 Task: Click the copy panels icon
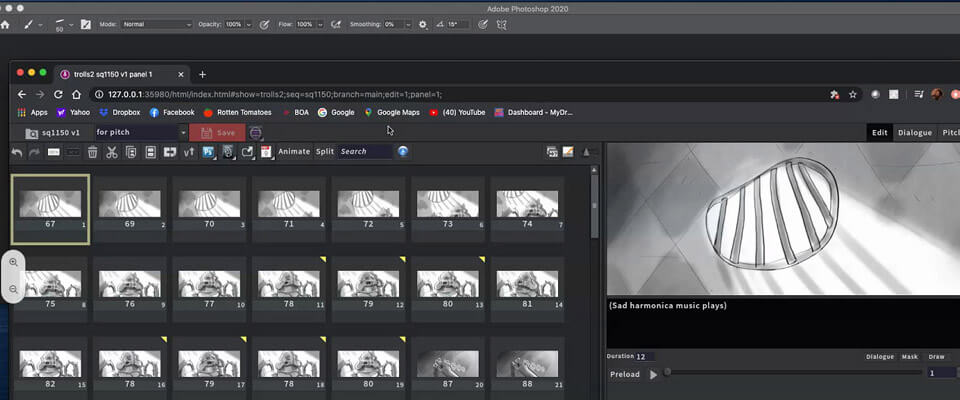130,152
